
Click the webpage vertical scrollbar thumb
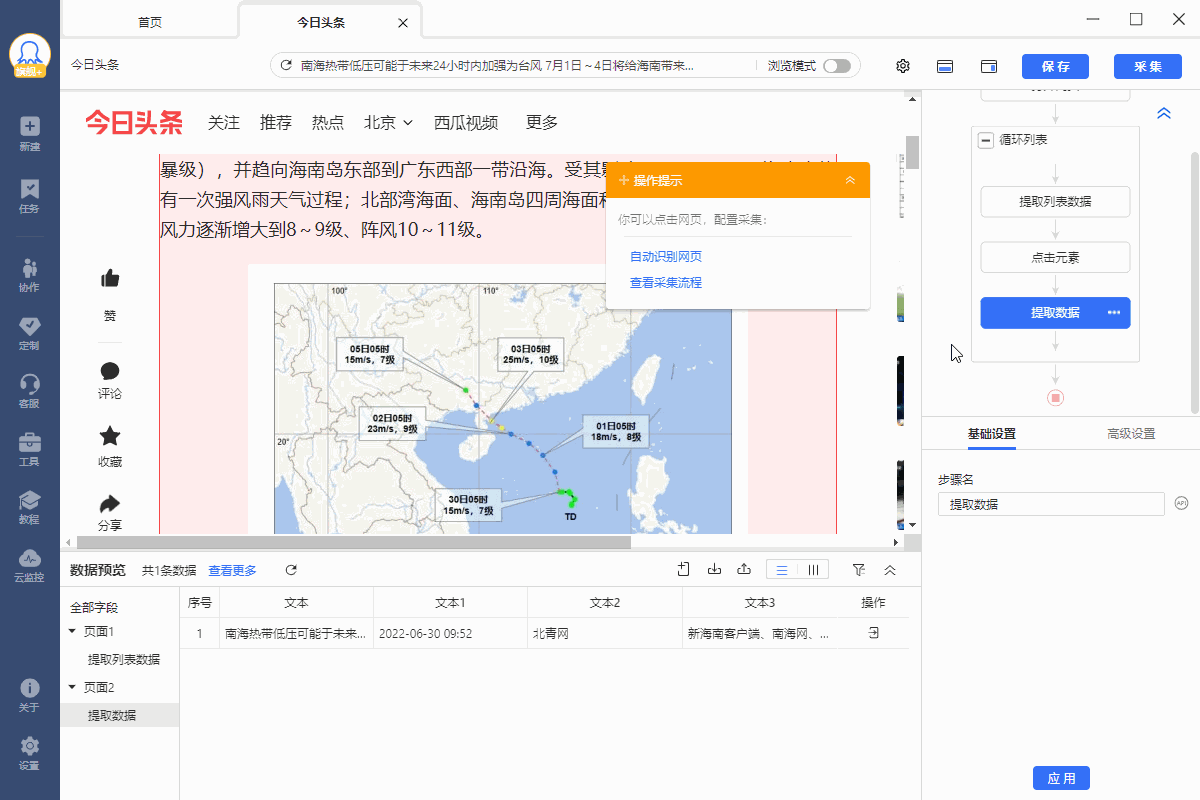[913, 153]
